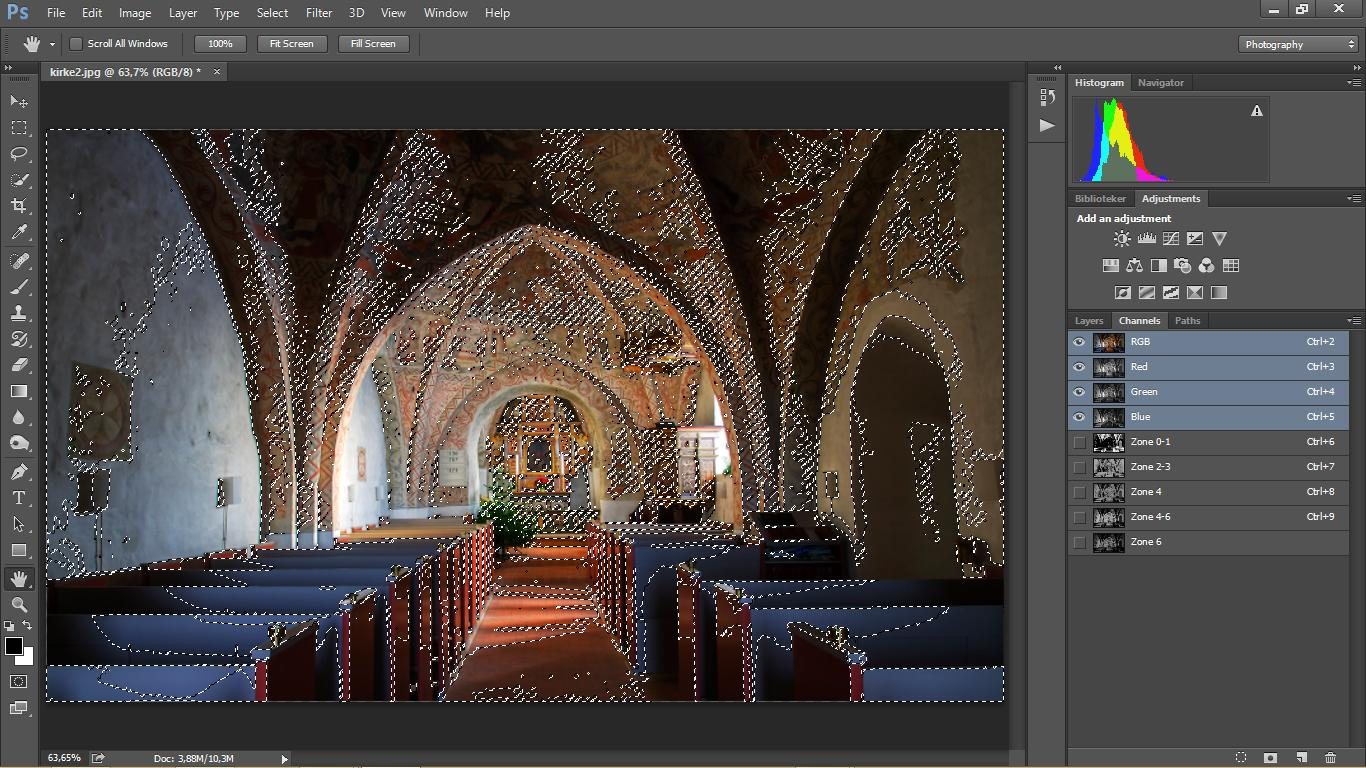This screenshot has height=768, width=1366.
Task: Select the Eyedropper tool
Action: point(19,232)
